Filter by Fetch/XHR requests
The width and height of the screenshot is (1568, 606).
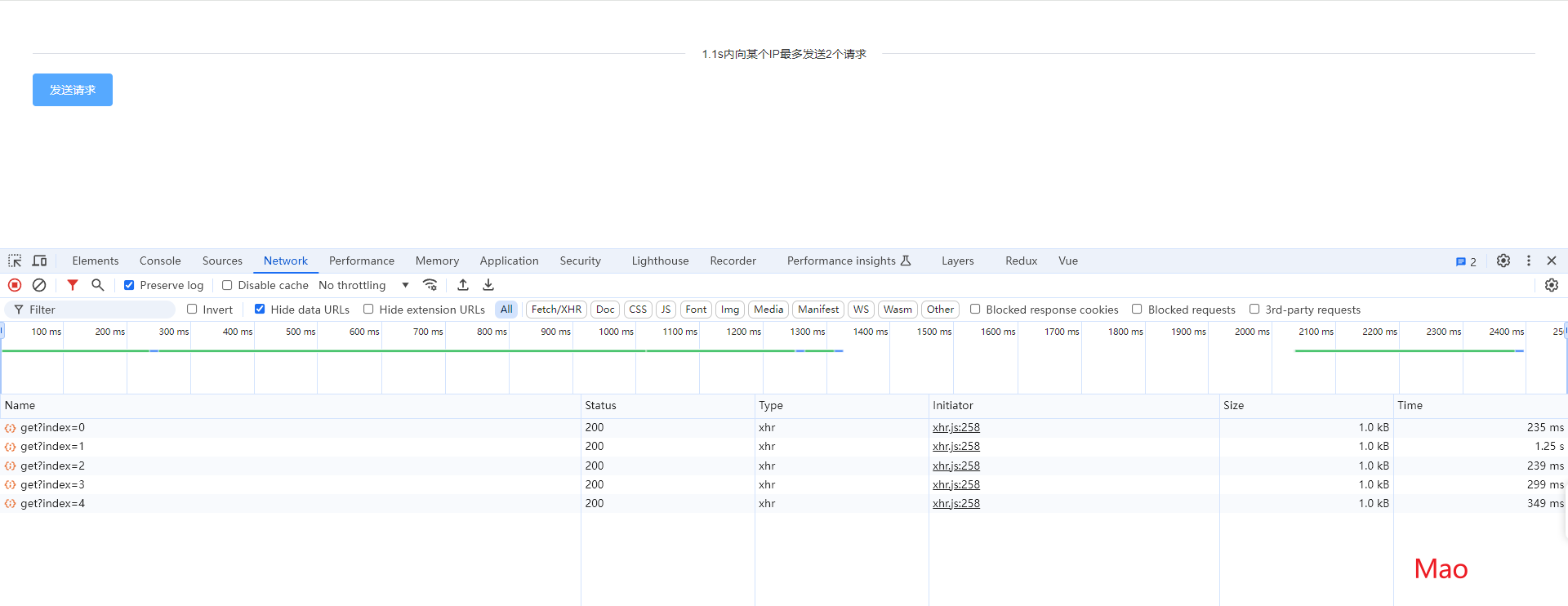tap(556, 310)
